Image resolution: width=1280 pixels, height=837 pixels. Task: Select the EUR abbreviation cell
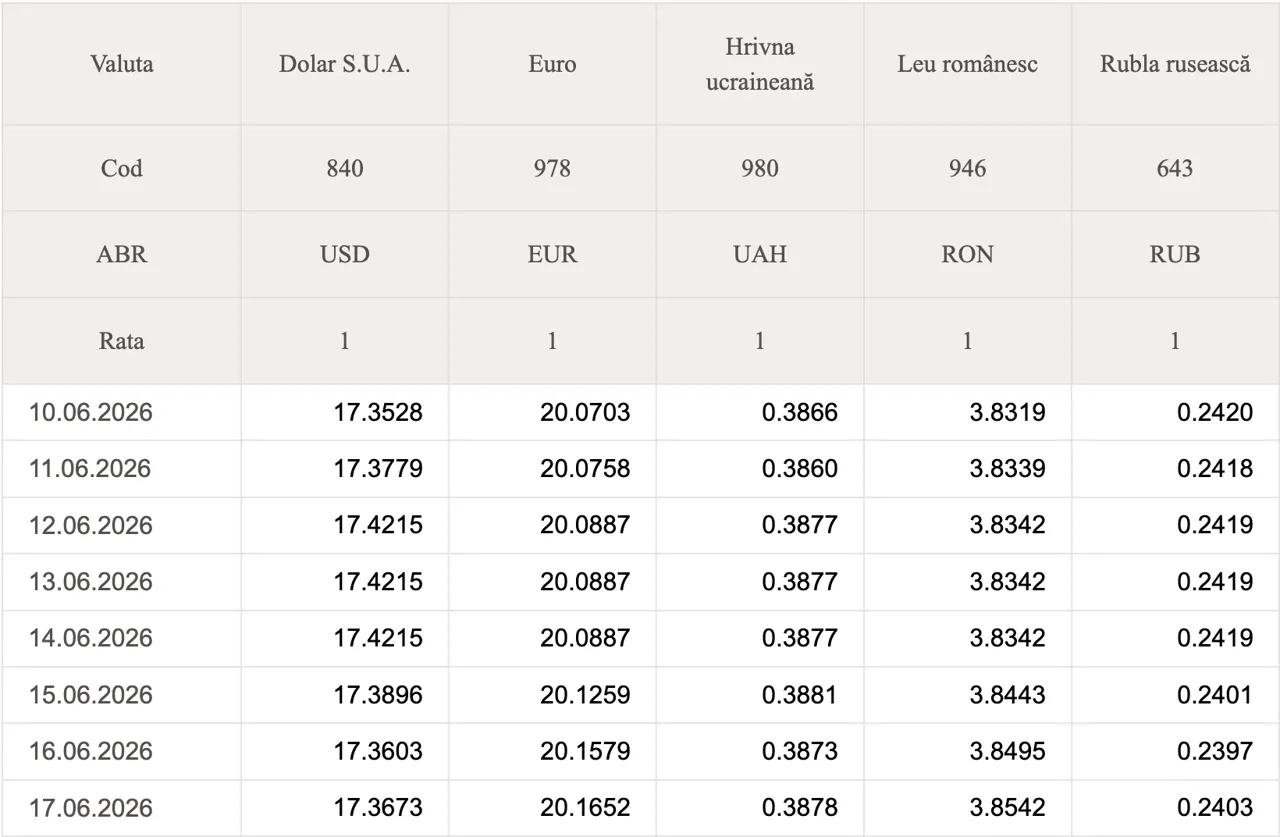[x=552, y=254]
